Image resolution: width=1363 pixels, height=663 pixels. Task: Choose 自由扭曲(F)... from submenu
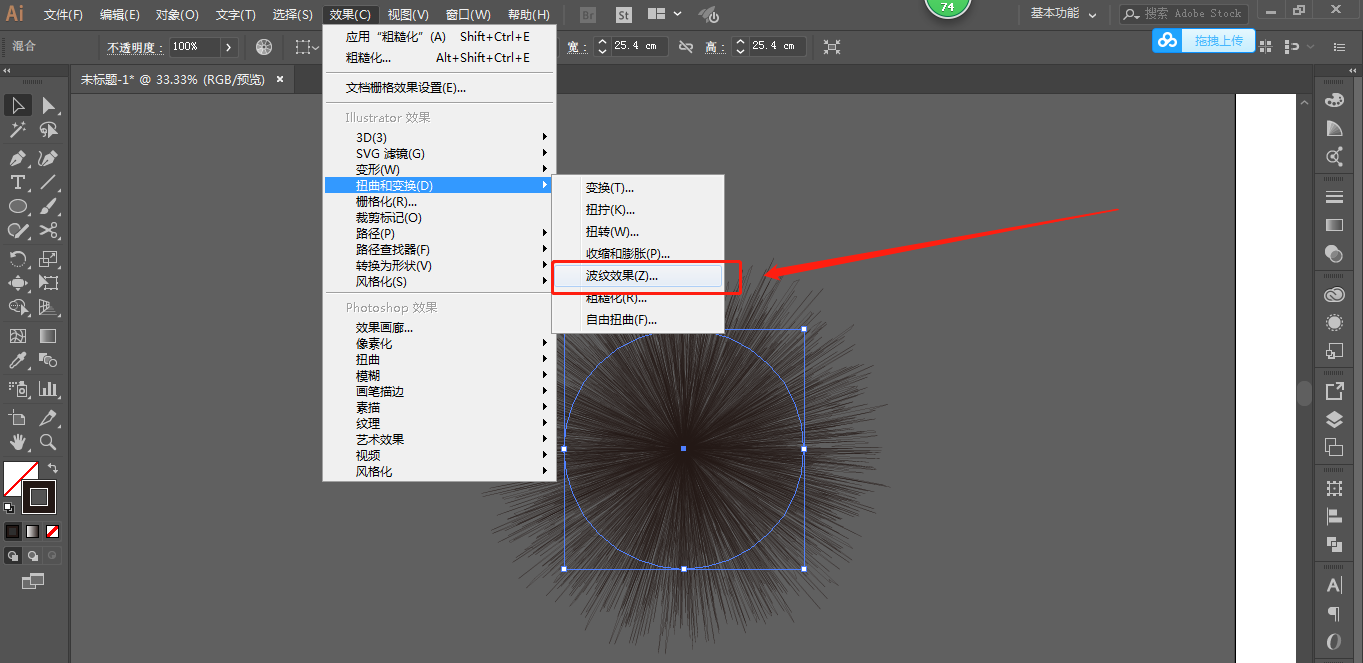point(638,320)
